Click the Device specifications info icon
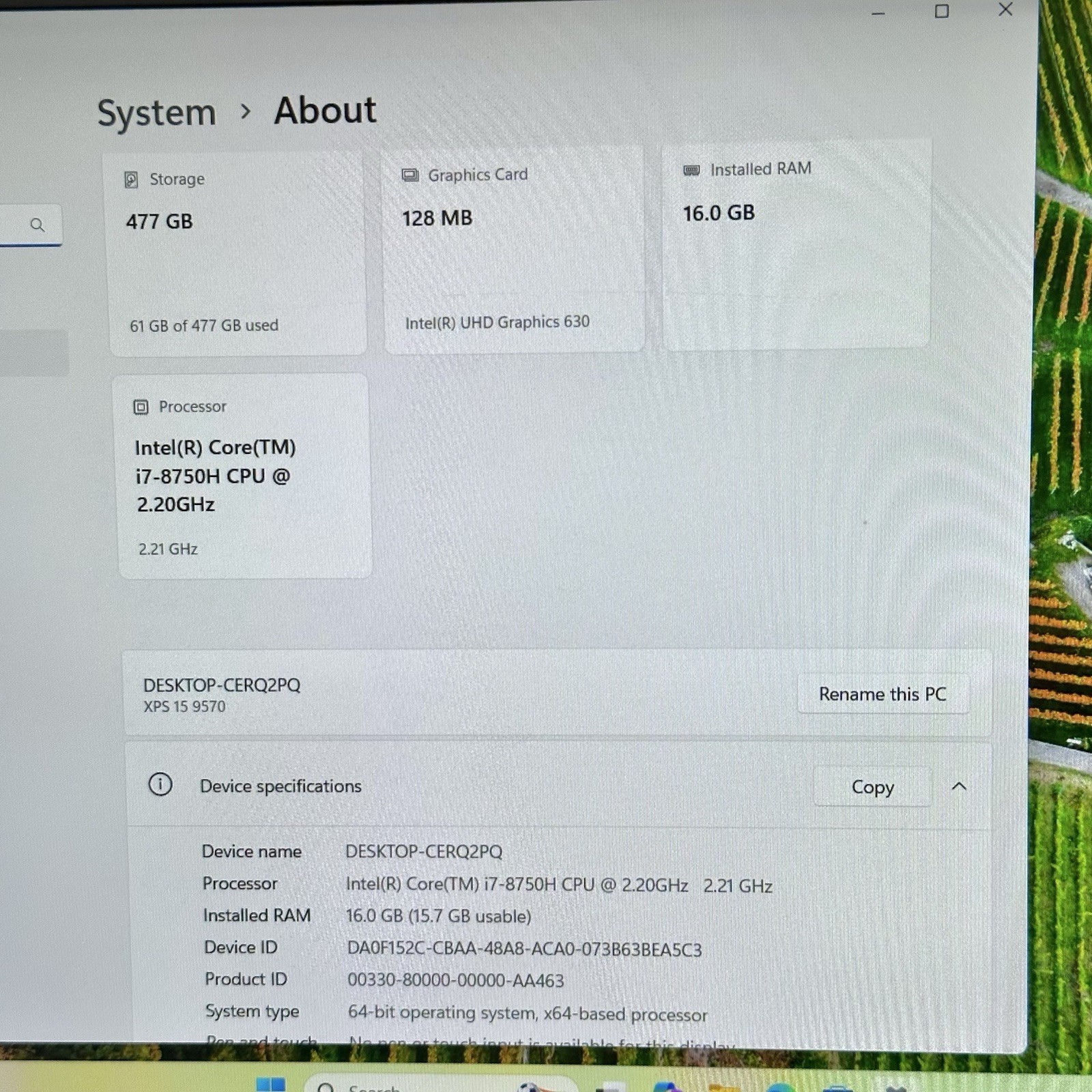The image size is (1092, 1092). [x=160, y=784]
